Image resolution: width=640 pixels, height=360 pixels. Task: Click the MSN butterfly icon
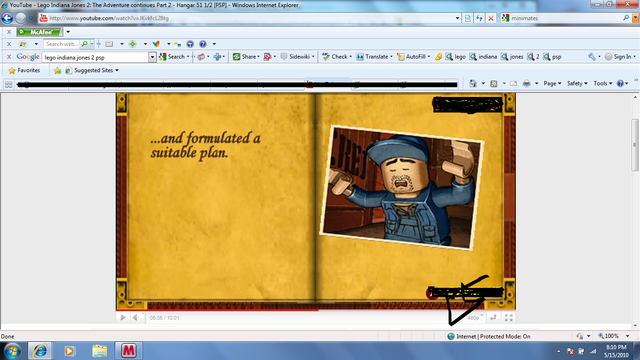click(156, 44)
